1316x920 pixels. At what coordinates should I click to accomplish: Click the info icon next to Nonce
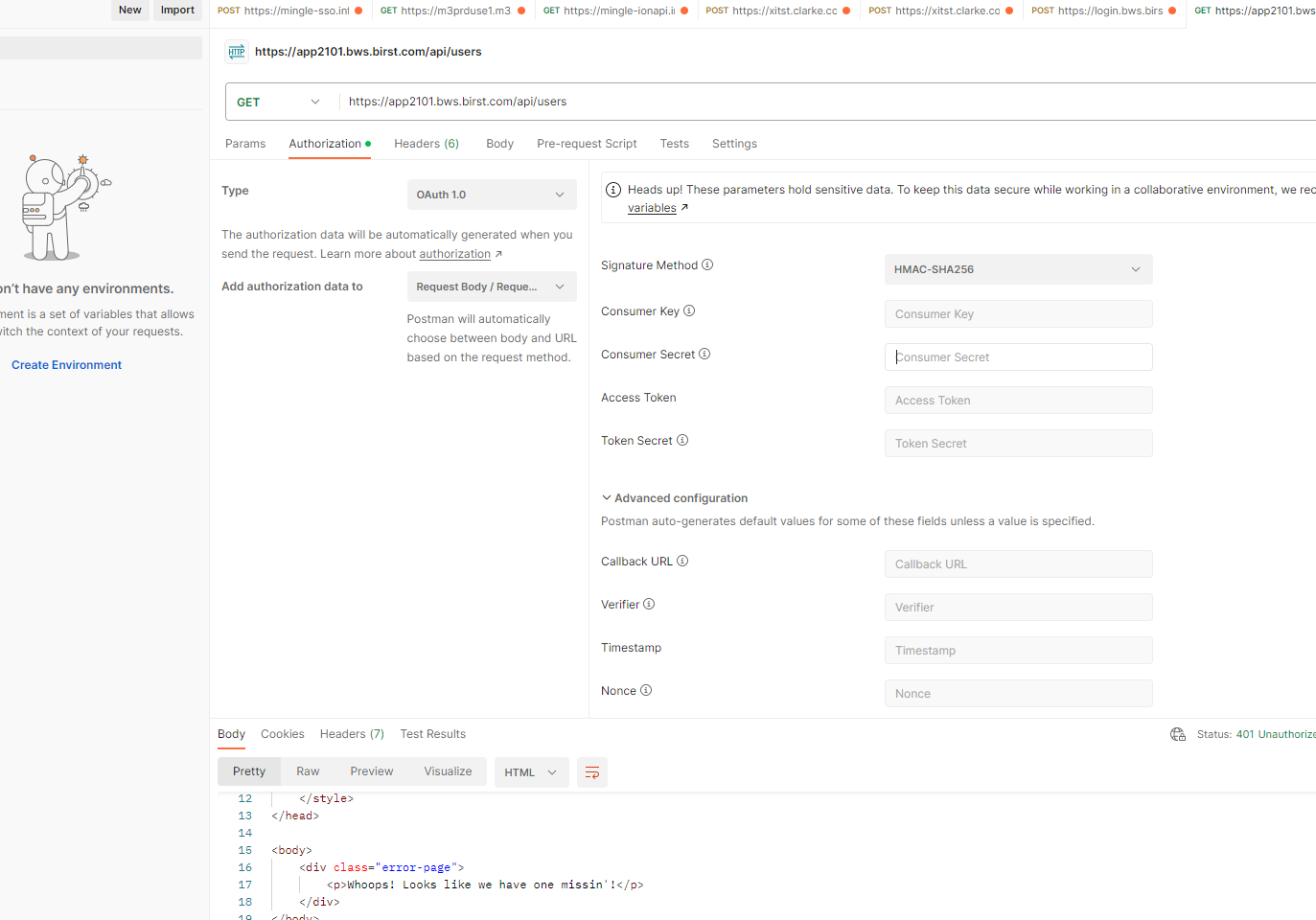[646, 690]
